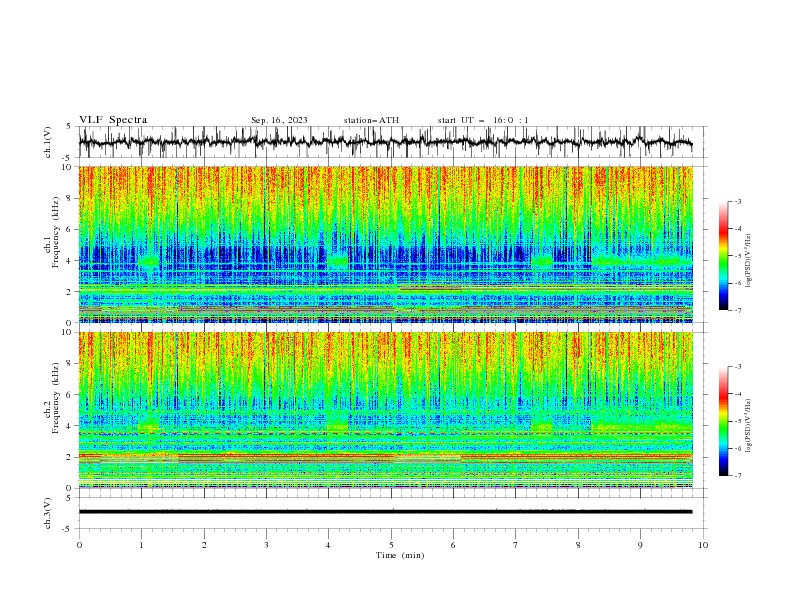792x612 pixels.
Task: Click time axis tick label "6"
Action: pyautogui.click(x=453, y=545)
